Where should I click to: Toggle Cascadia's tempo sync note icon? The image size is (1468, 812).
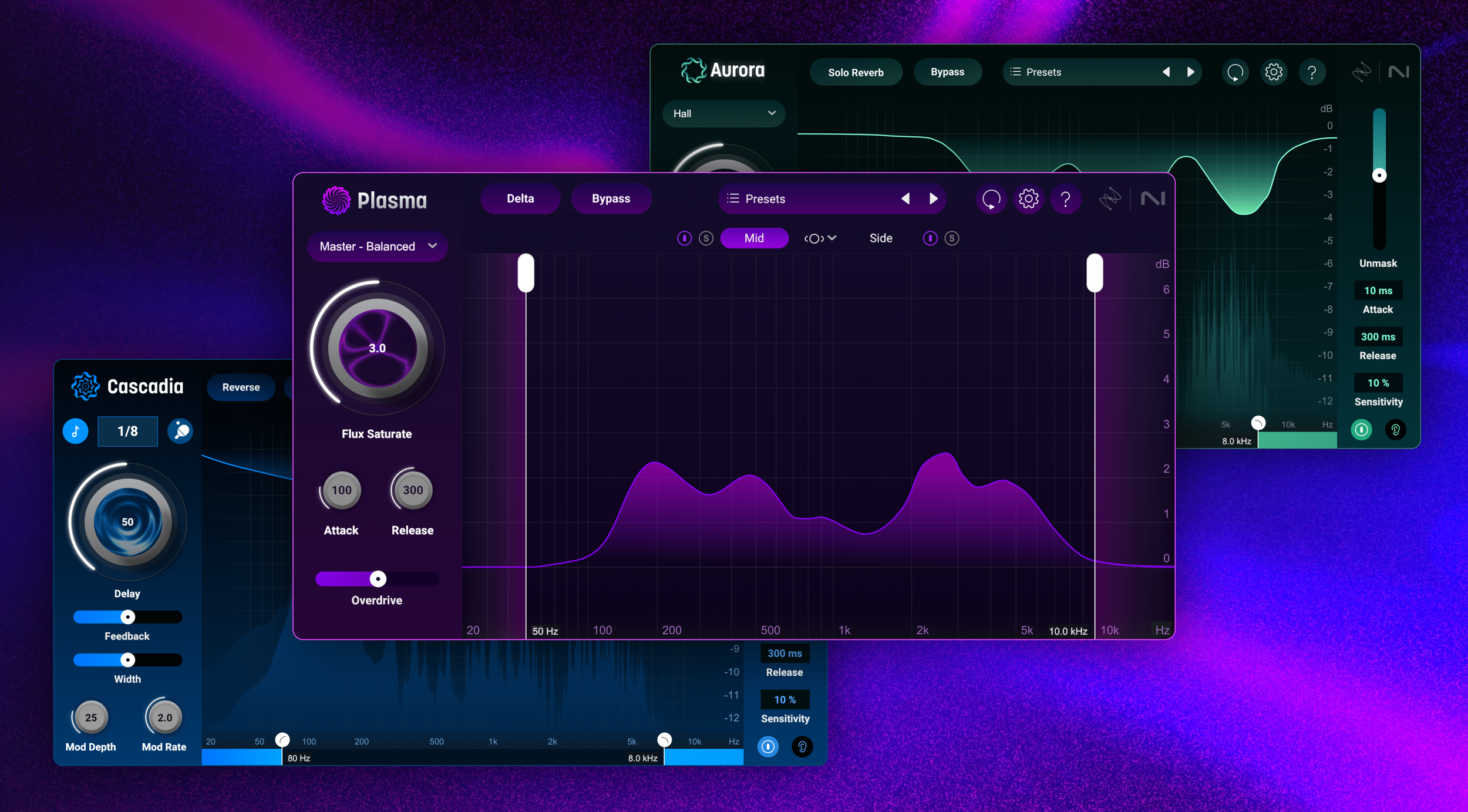tap(76, 432)
